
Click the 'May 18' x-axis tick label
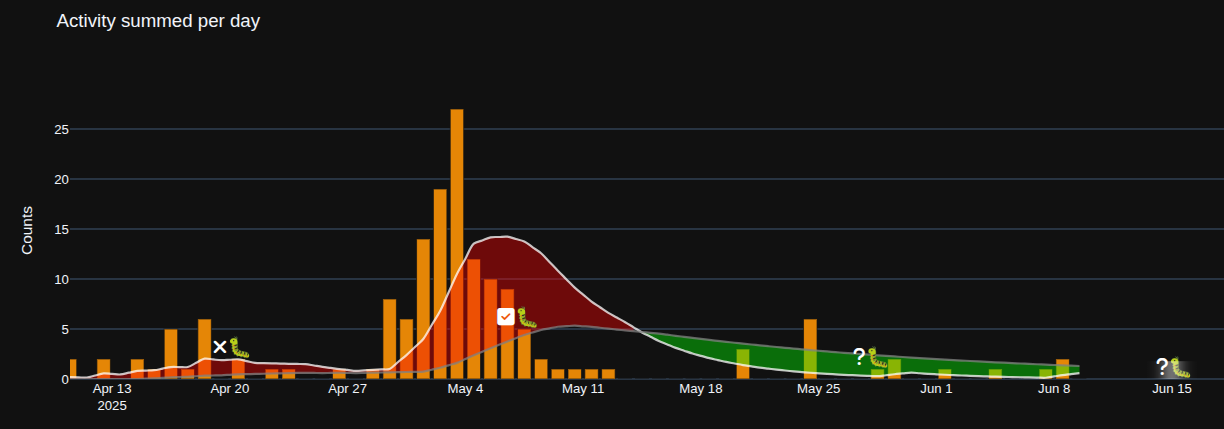tap(700, 389)
